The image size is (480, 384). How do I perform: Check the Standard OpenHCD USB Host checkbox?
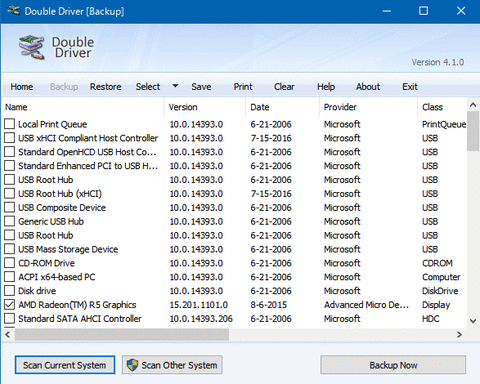(x=9, y=152)
